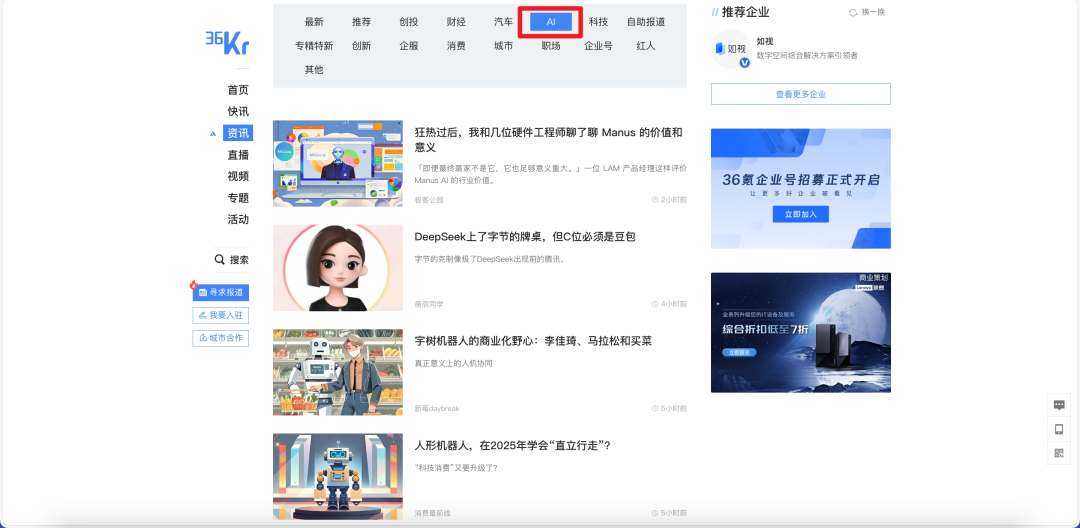
Task: Click the humanoid robot article thumbnail
Action: coord(338,476)
